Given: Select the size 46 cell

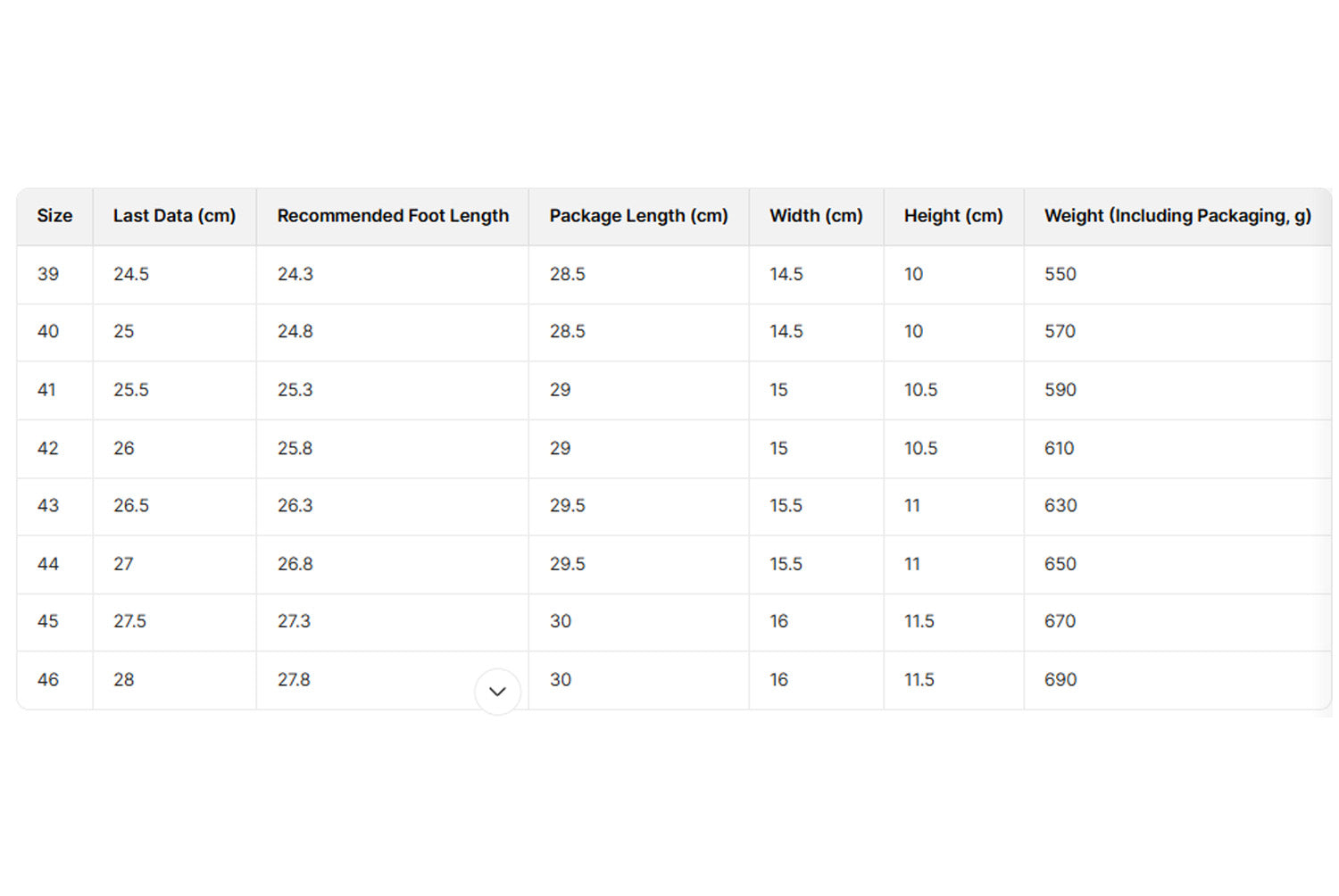Looking at the screenshot, I should click(48, 680).
